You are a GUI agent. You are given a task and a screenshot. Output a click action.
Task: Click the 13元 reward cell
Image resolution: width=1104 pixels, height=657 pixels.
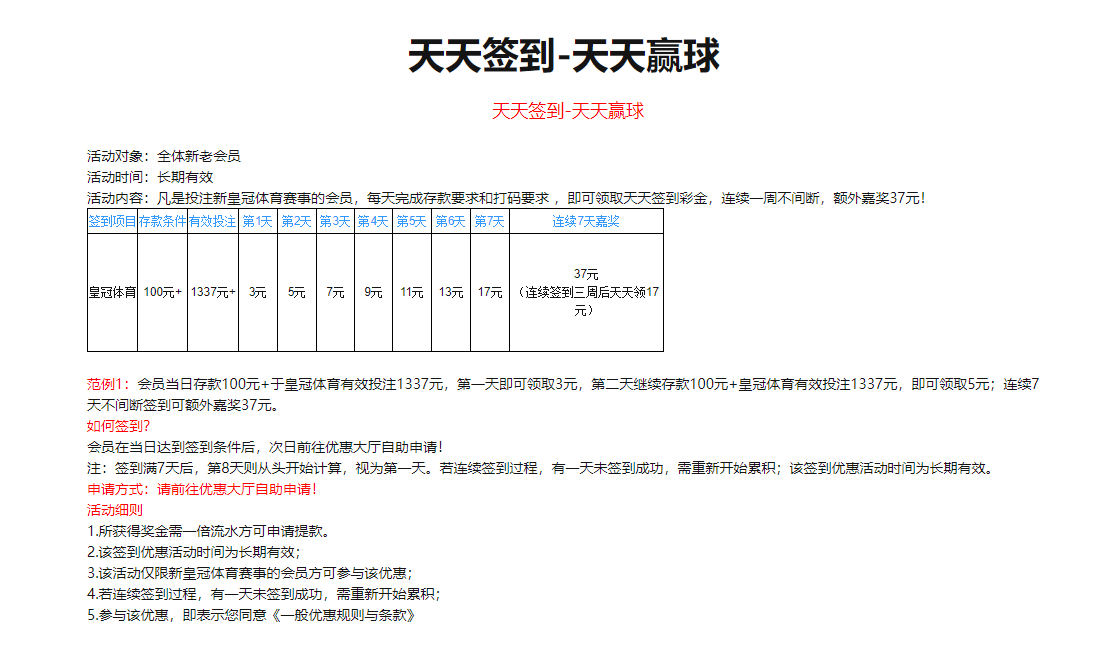[x=451, y=292]
